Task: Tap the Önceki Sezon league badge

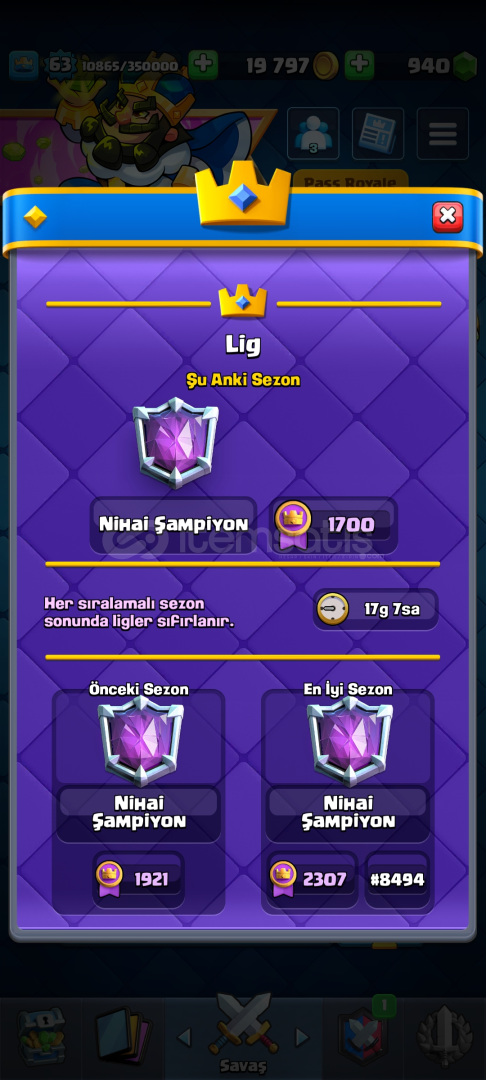Action: (140, 740)
